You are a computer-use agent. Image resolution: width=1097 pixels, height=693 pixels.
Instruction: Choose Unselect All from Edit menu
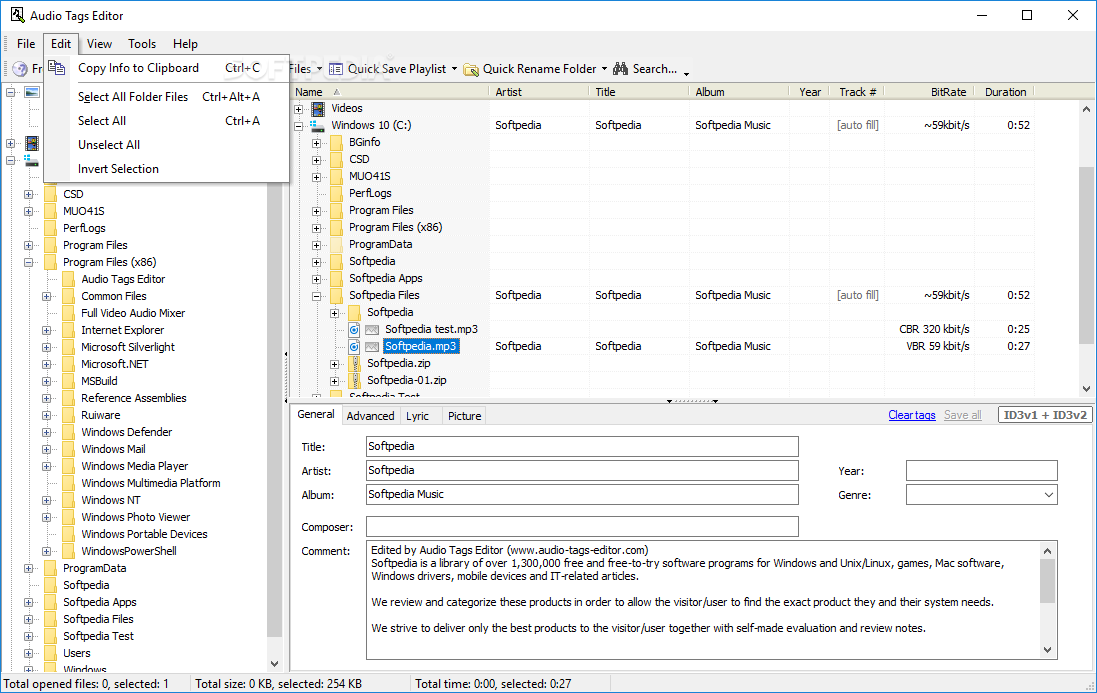point(167,145)
